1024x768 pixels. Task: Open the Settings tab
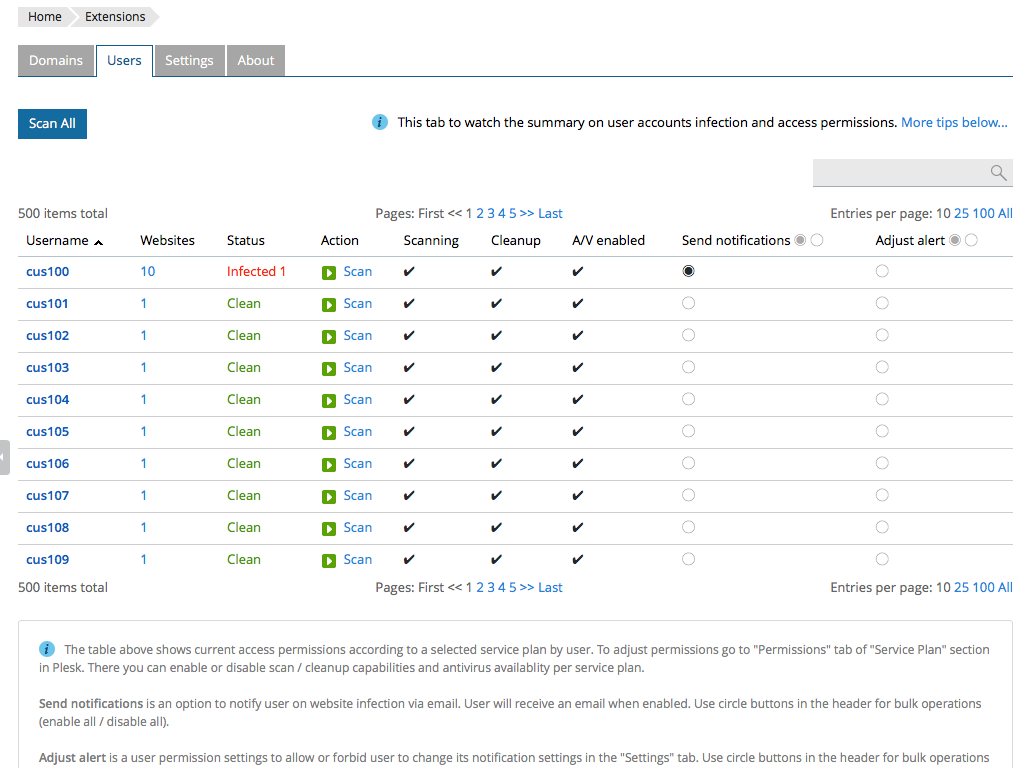[189, 60]
